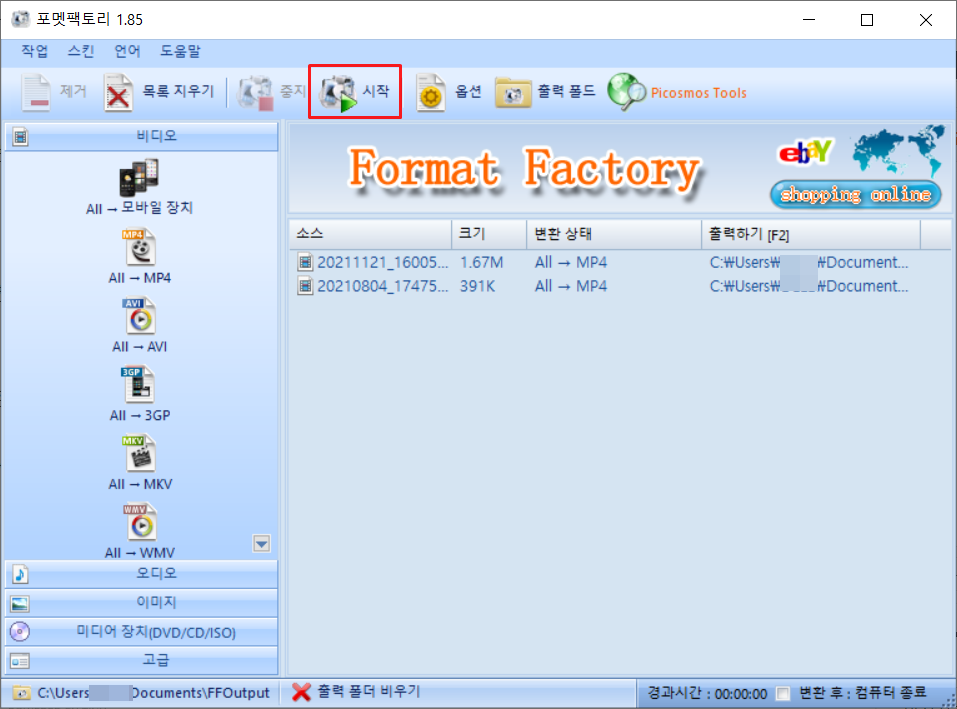Click the 출력하기 [F2] column header
The width and height of the screenshot is (957, 709).
pos(811,234)
